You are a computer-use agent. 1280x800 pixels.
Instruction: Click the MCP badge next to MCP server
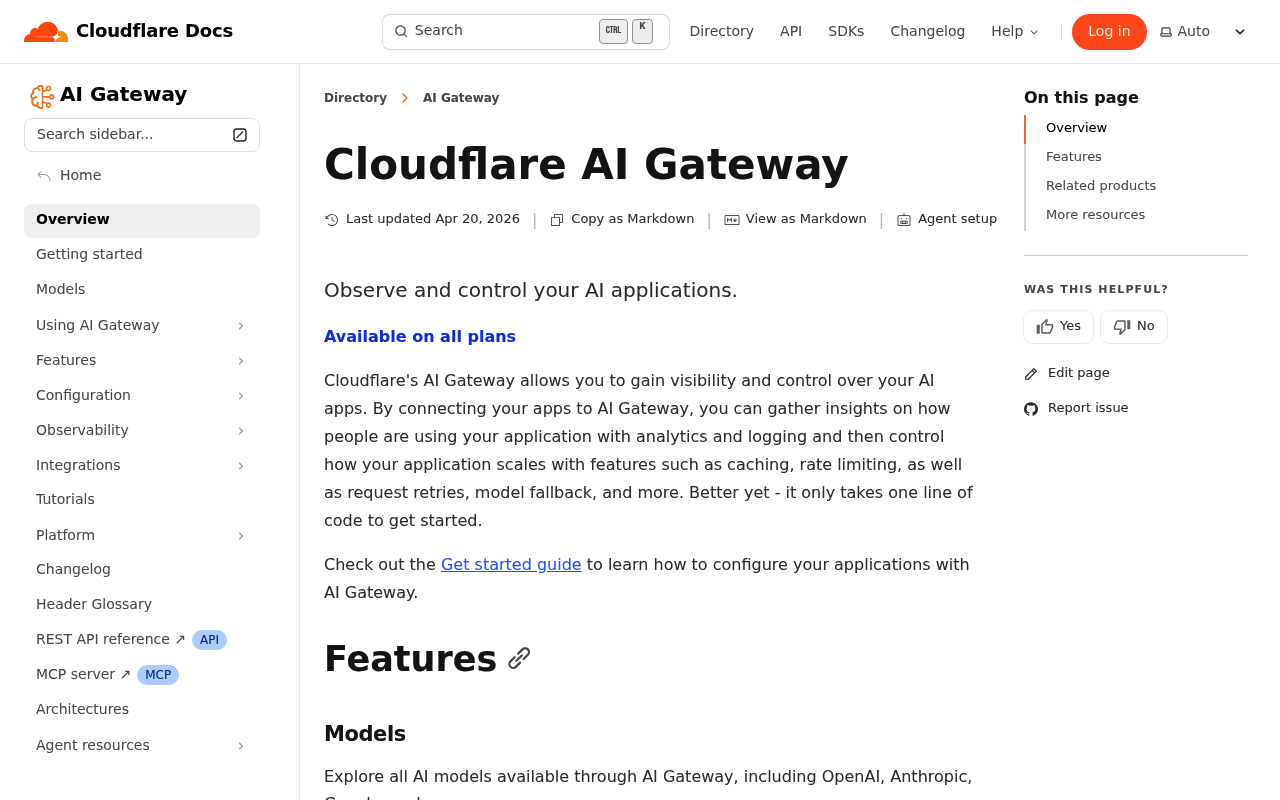pyautogui.click(x=158, y=675)
